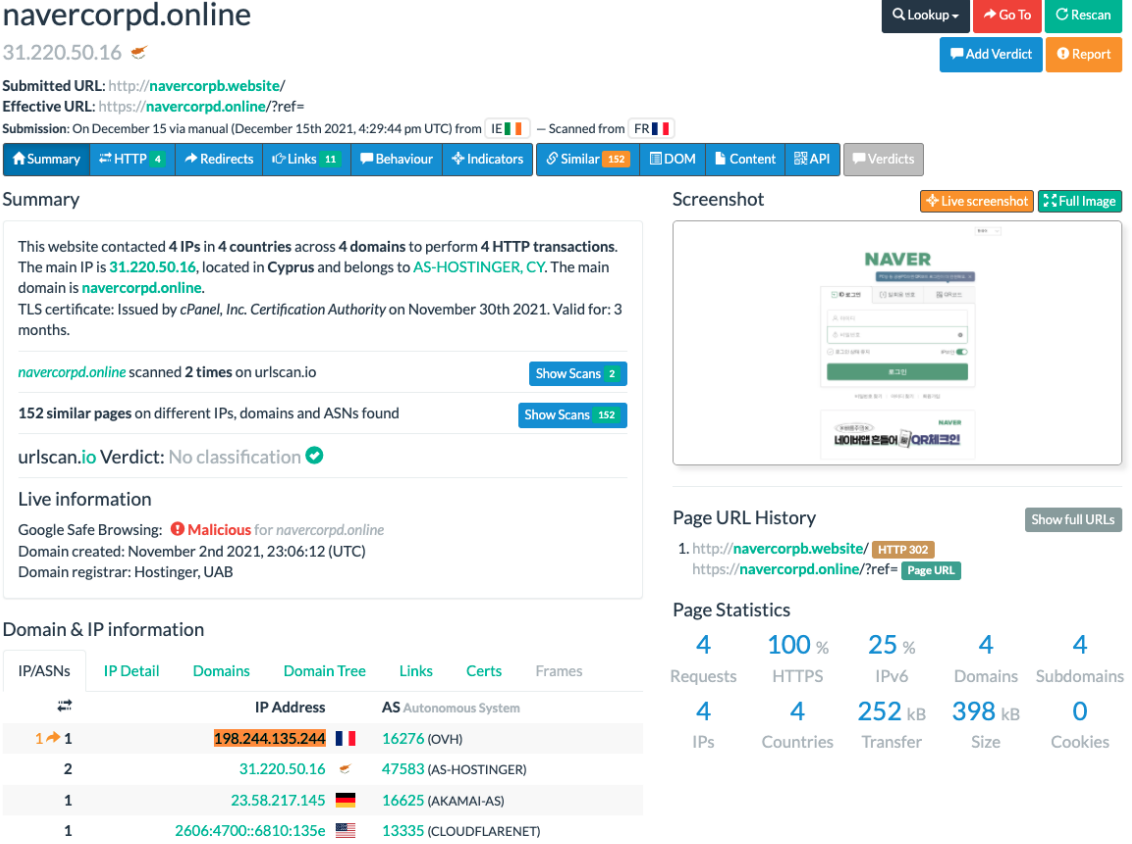Click the 398 kB Size statistic
Image resolution: width=1132 pixels, height=844 pixels.
985,725
